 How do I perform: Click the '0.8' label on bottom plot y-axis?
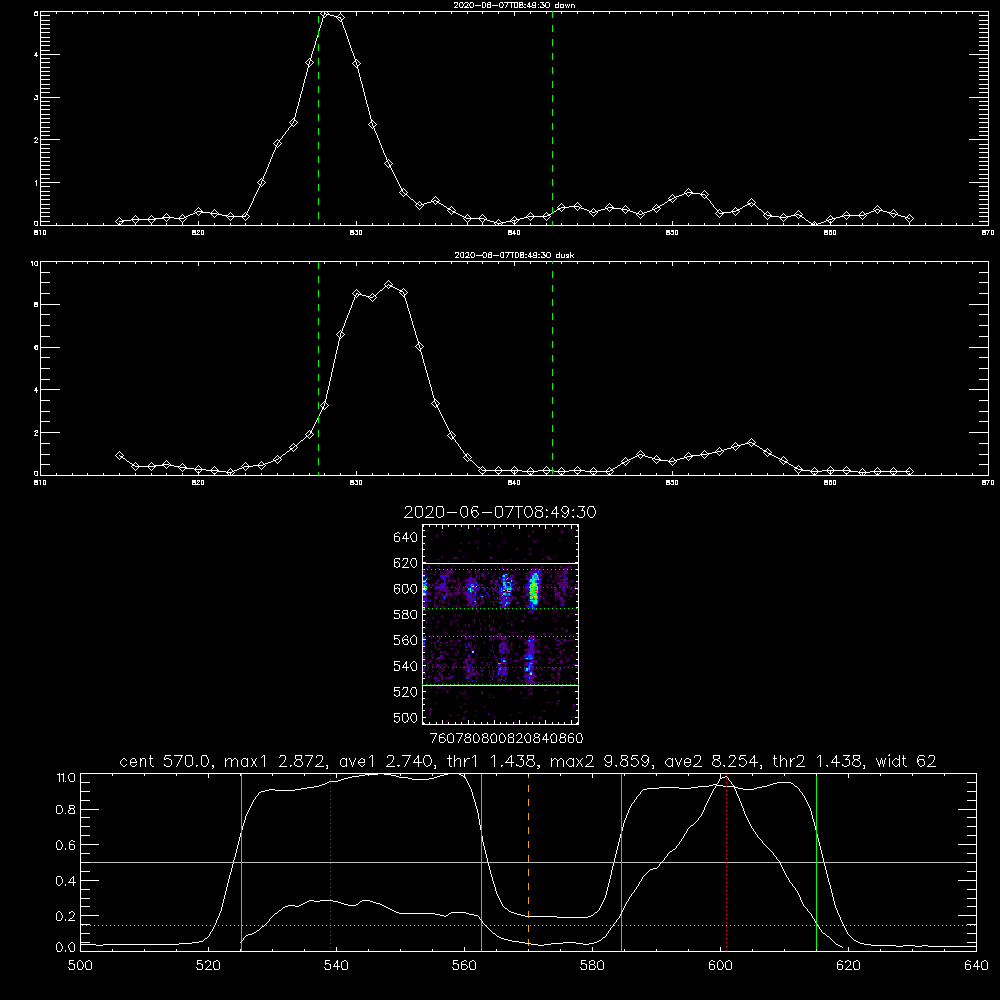[x=66, y=810]
